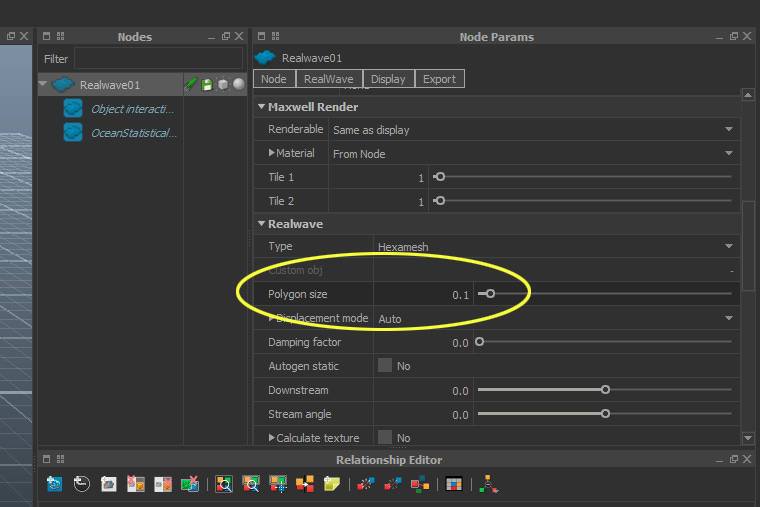Click the colored grid matrix view icon
Screen dimensions: 760x507
pyautogui.click(x=454, y=484)
